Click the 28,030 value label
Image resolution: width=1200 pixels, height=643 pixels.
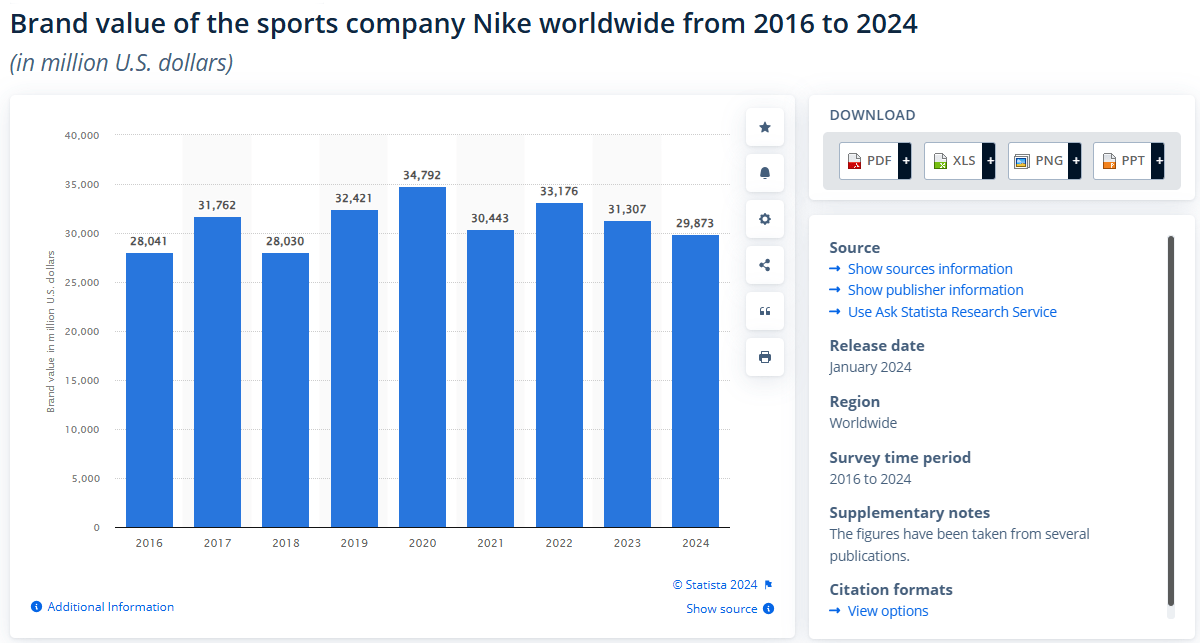[x=285, y=241]
